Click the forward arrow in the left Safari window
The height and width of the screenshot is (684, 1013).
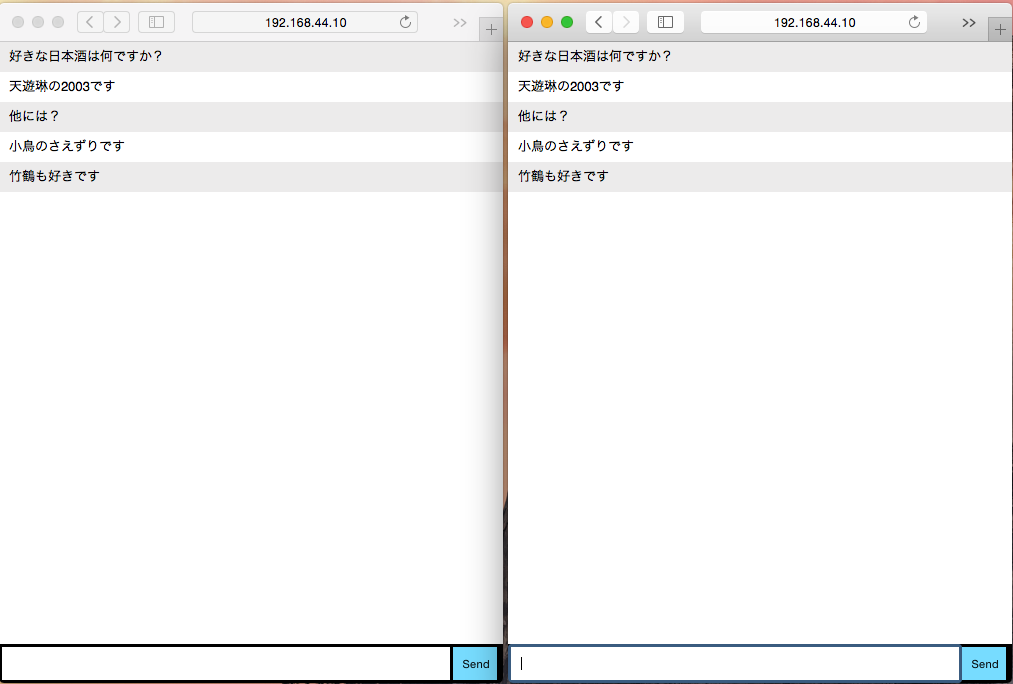117,23
